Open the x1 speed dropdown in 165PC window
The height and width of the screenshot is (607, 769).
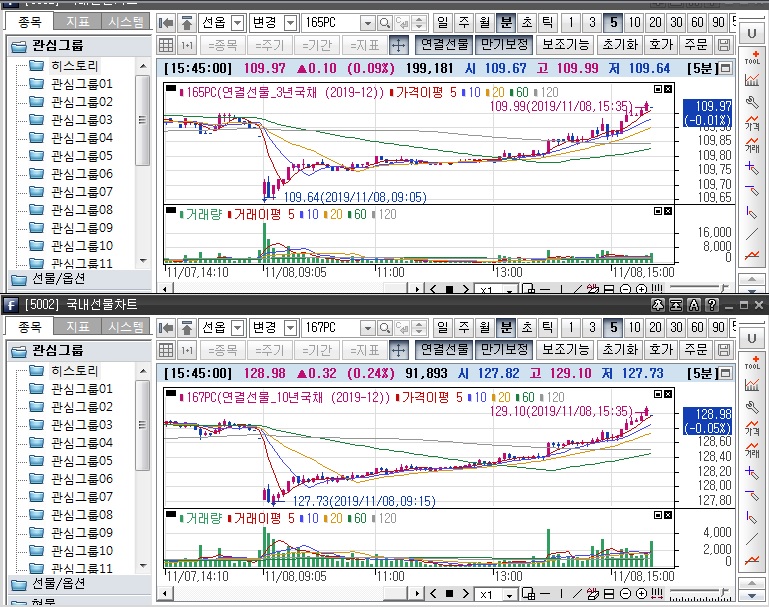pyautogui.click(x=510, y=290)
